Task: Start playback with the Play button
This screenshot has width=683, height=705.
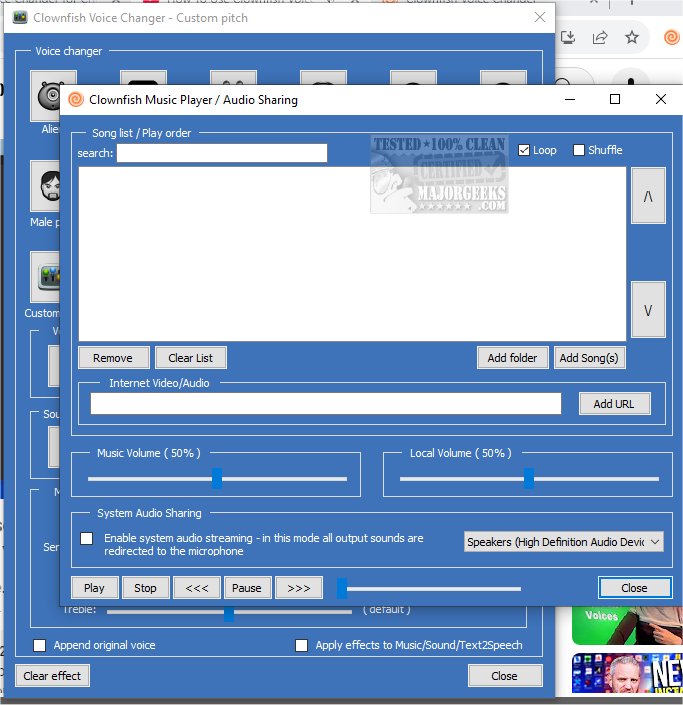Action: click(x=94, y=588)
